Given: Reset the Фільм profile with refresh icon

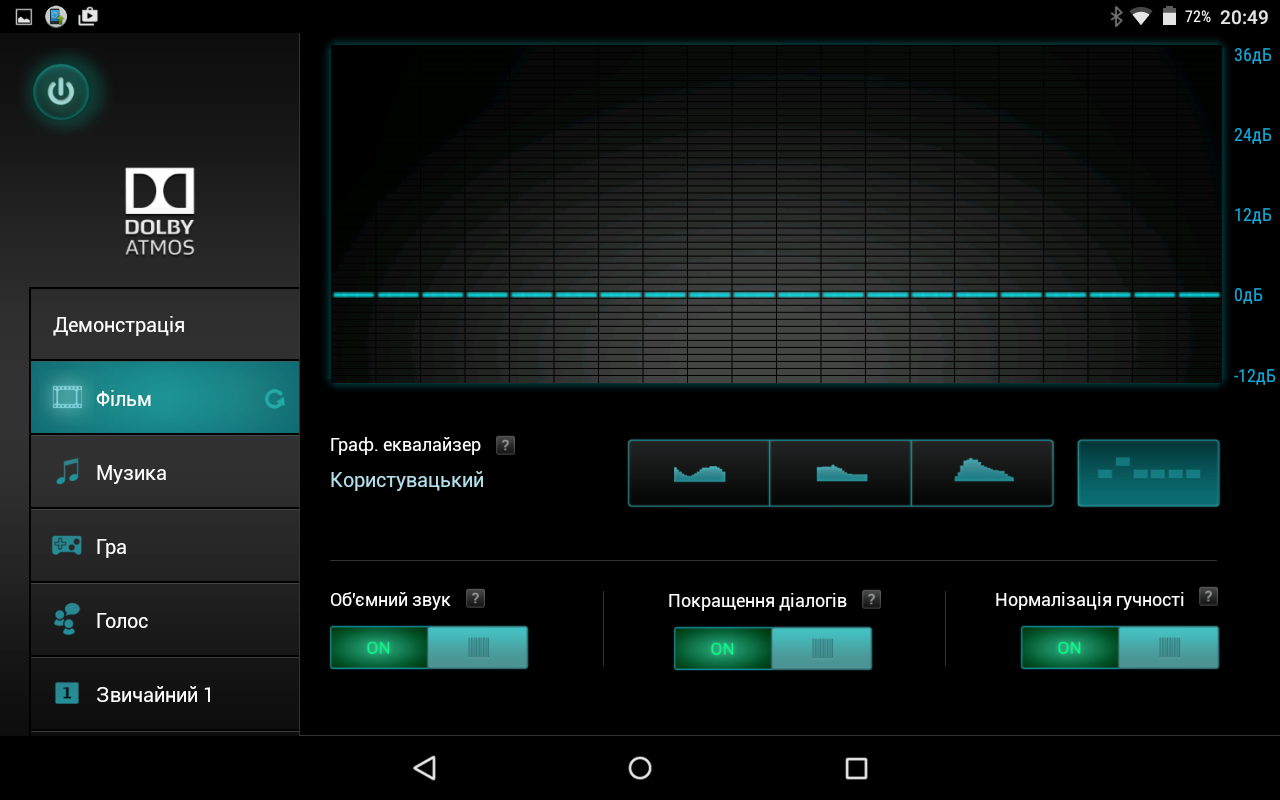Looking at the screenshot, I should (x=275, y=399).
